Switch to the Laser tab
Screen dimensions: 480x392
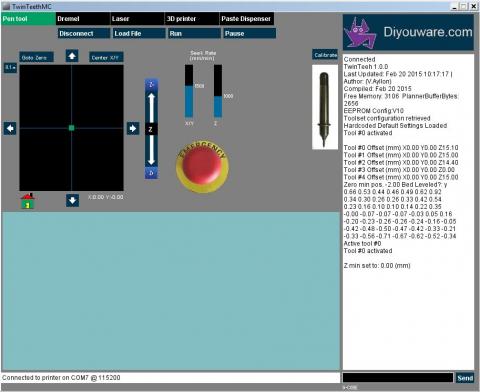point(137,19)
